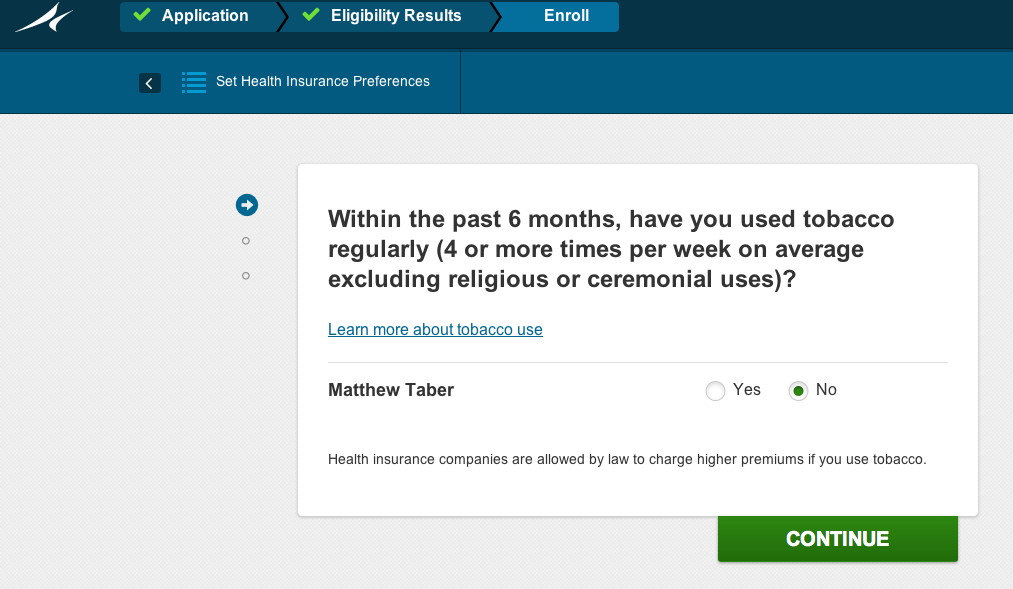1013x589 pixels.
Task: Click the green checkmark beside Application
Action: click(141, 16)
